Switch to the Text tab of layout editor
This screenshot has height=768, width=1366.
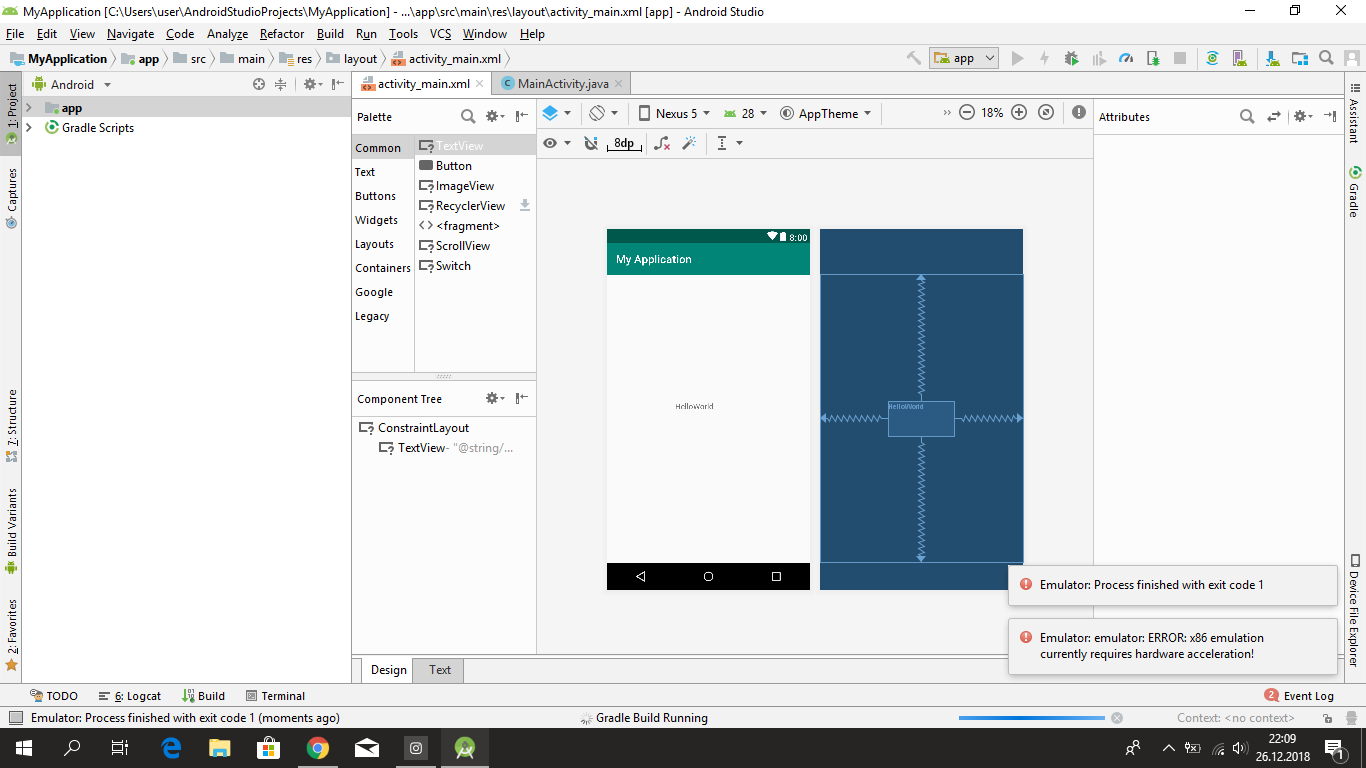440,670
